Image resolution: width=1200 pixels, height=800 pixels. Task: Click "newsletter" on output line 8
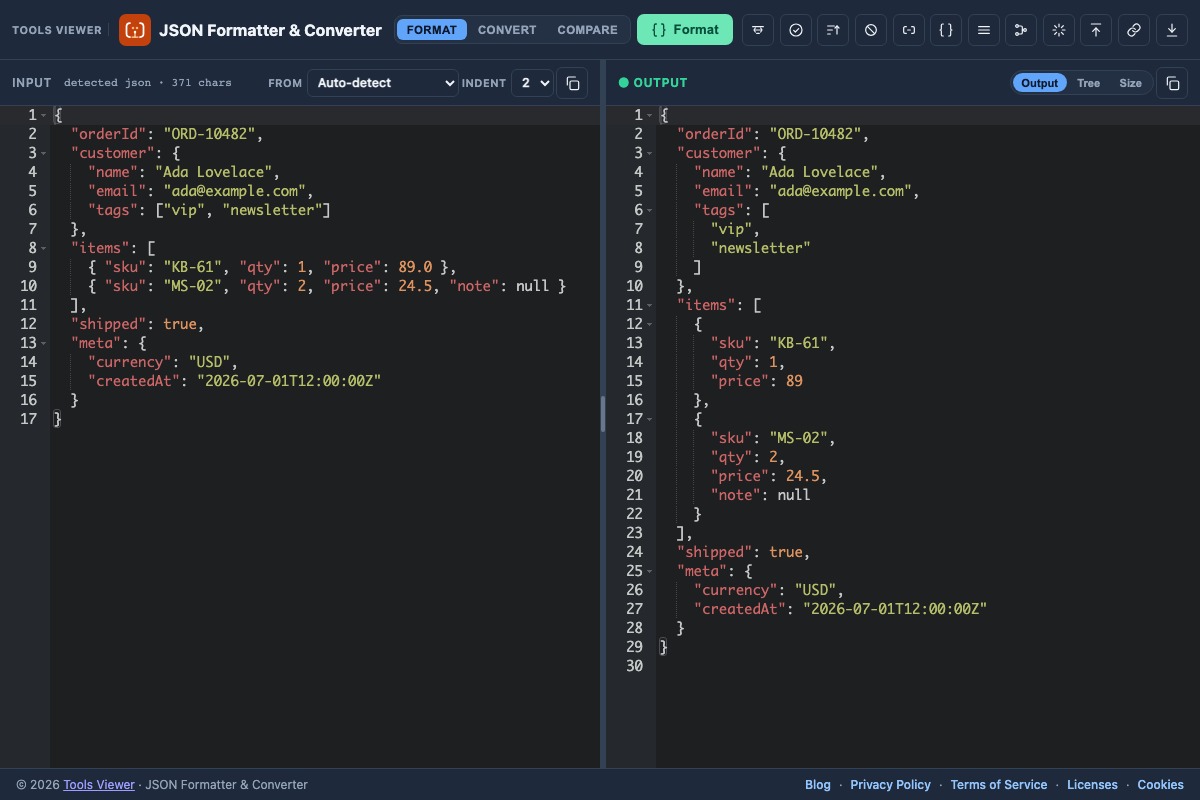pos(760,248)
